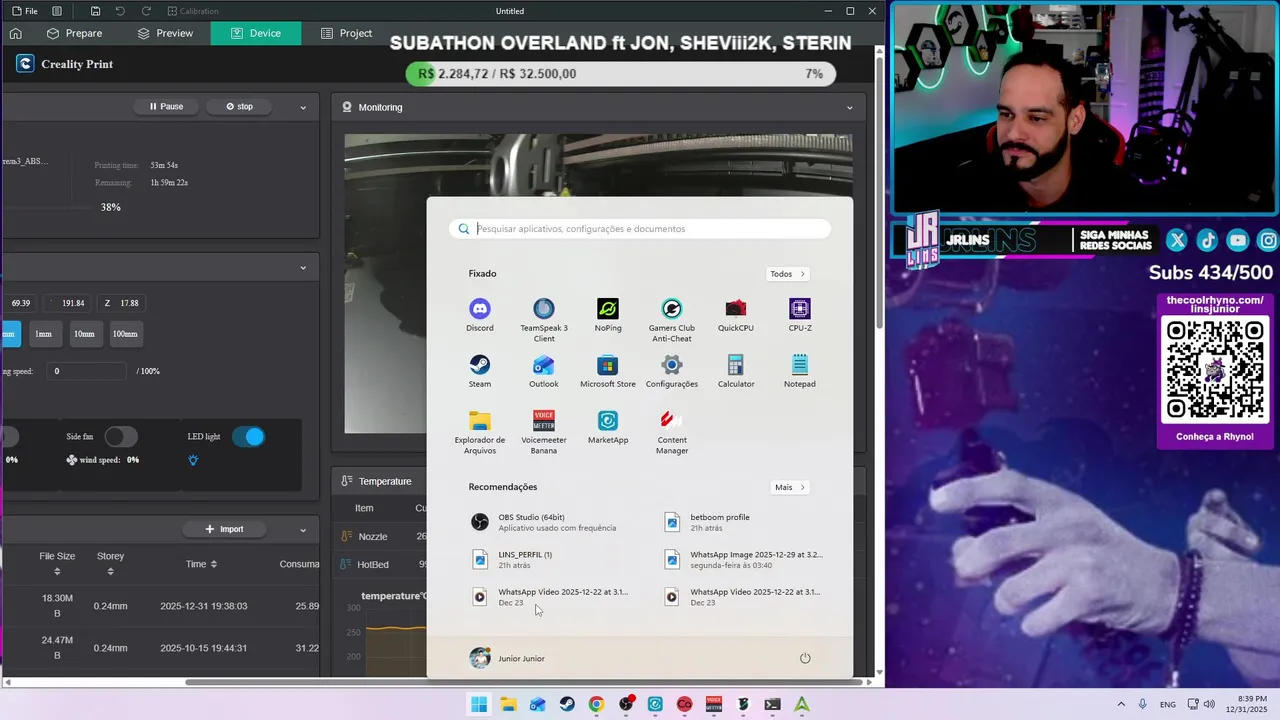
Task: Launch Voicemeeter Banana
Action: click(544, 432)
